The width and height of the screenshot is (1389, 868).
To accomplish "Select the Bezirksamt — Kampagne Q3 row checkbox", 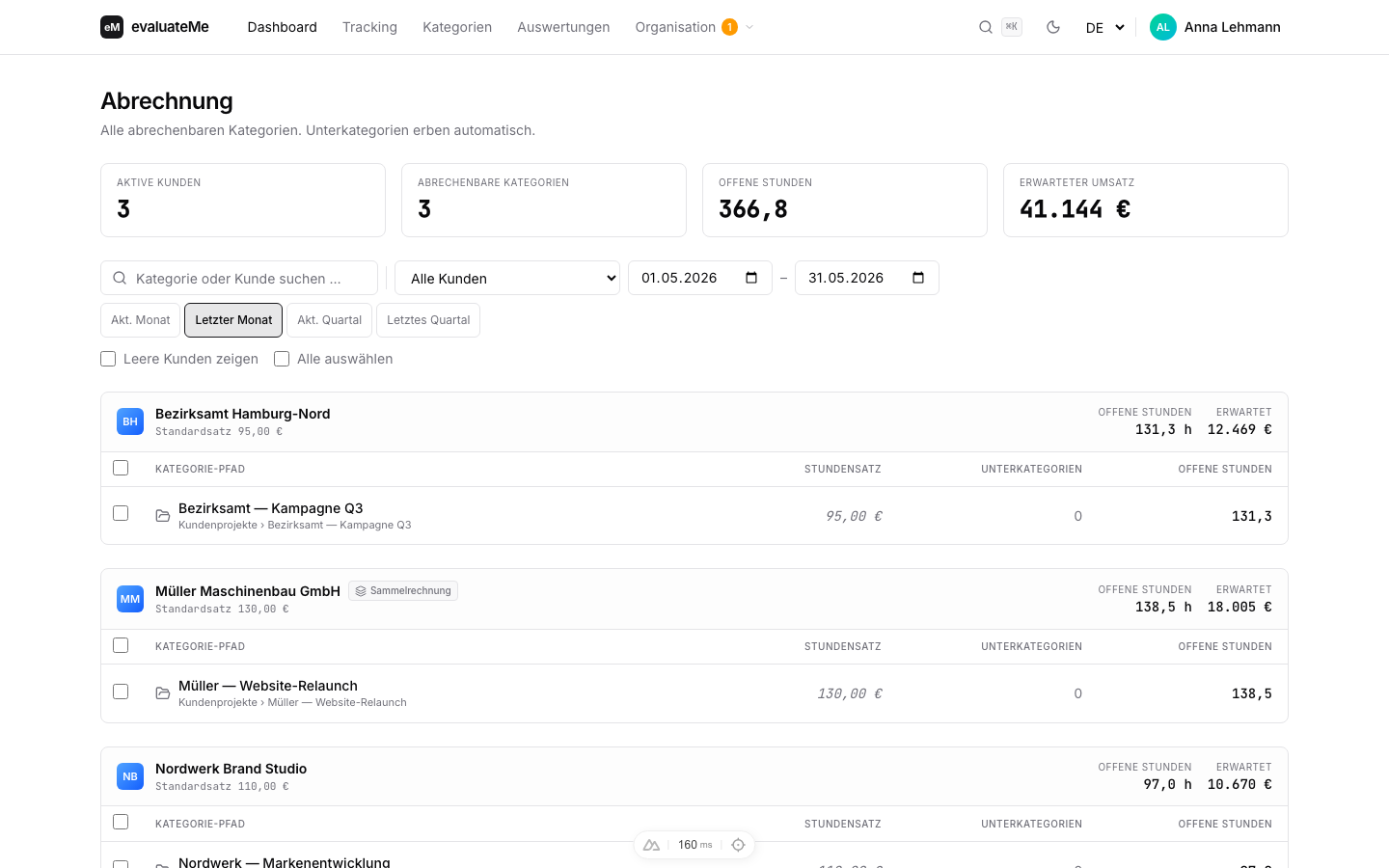I will [x=121, y=513].
